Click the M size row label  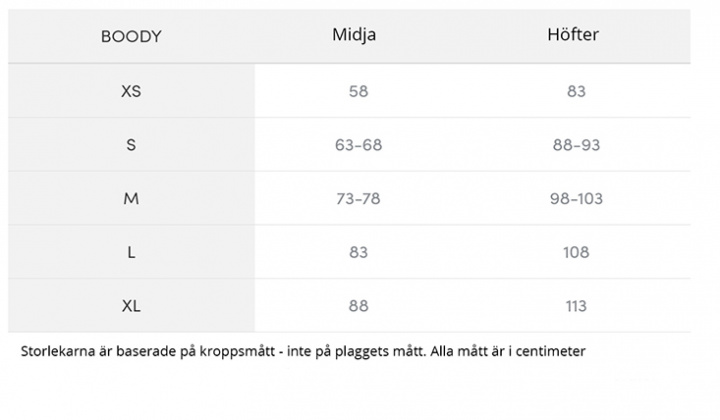(131, 198)
